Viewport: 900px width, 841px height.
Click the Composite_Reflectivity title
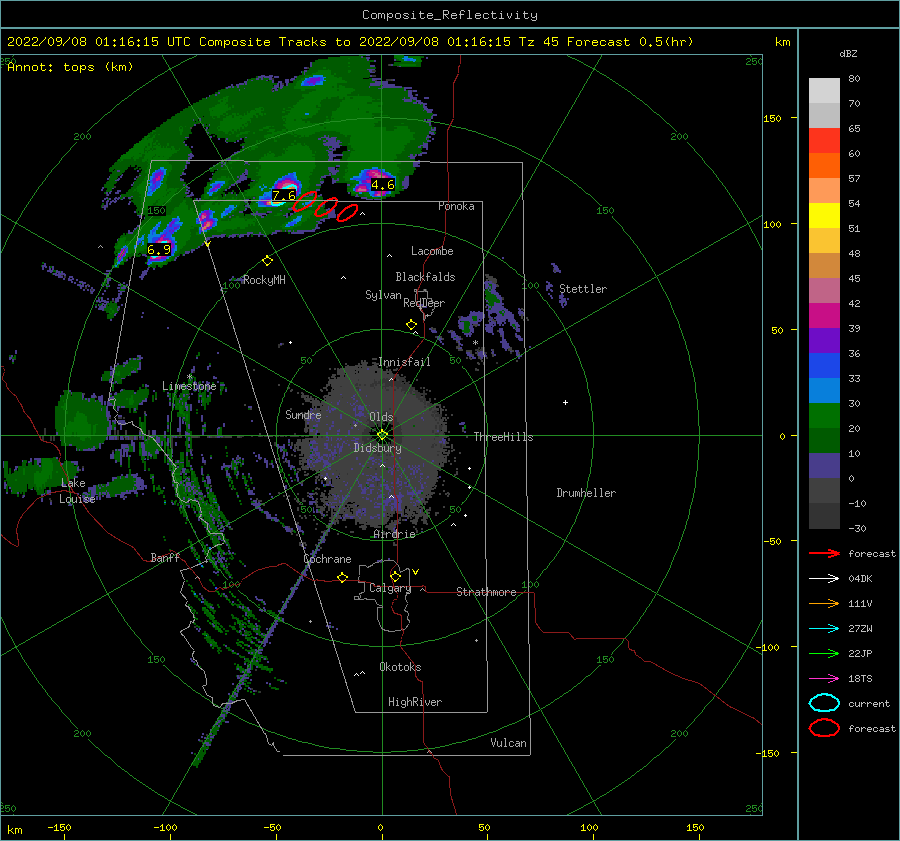[x=450, y=15]
